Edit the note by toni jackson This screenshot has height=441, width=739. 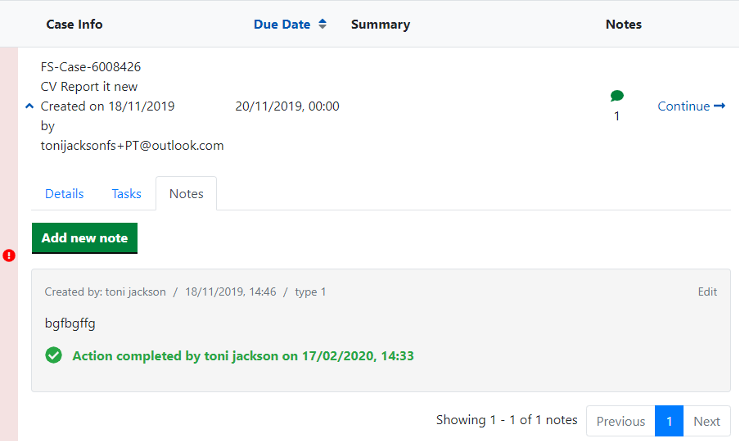[x=707, y=292]
